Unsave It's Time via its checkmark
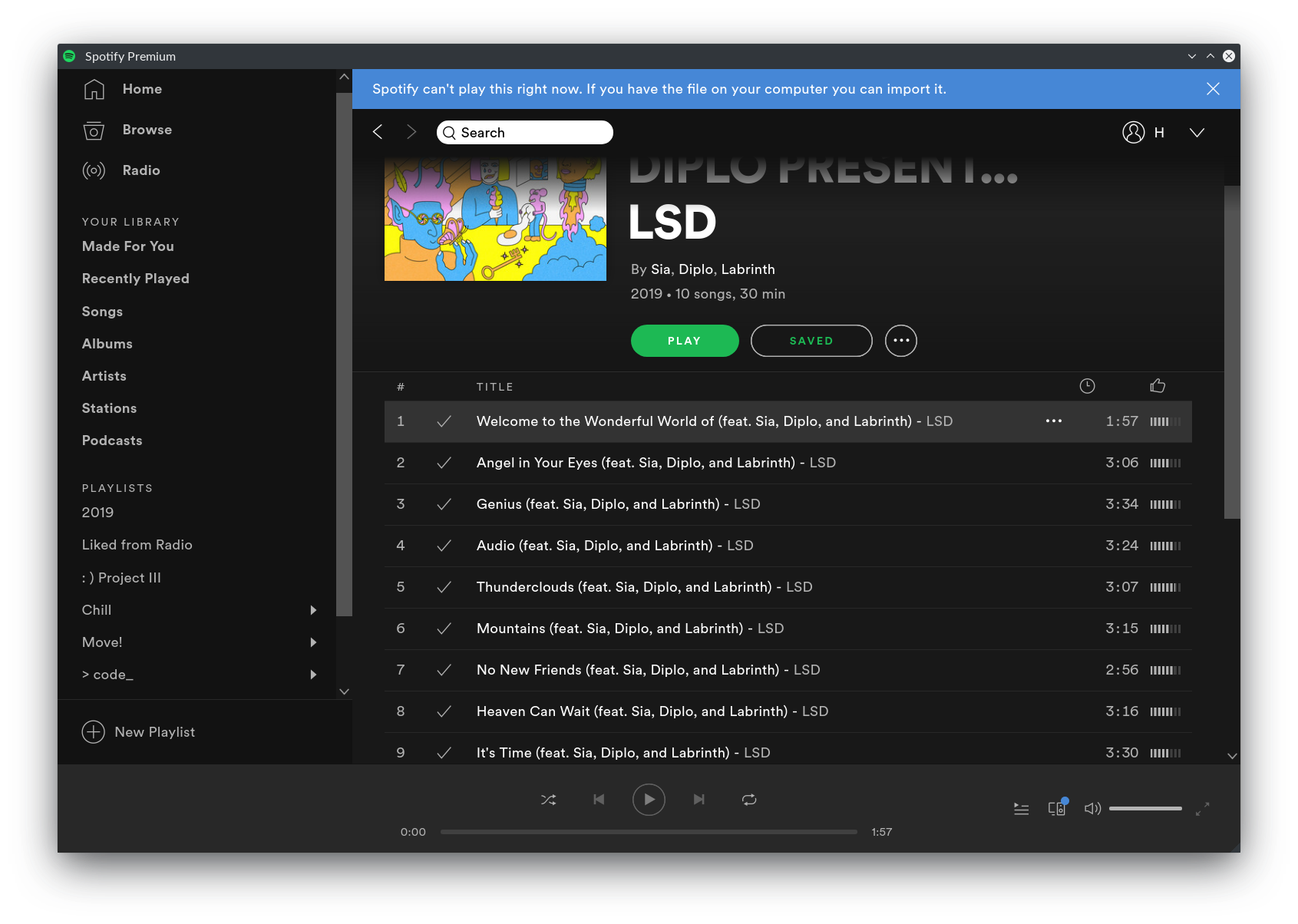 444,753
